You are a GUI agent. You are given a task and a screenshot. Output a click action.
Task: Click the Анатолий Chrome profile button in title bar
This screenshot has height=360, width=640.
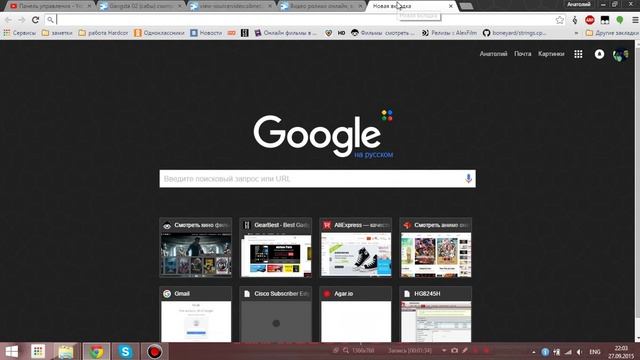pyautogui.click(x=578, y=4)
